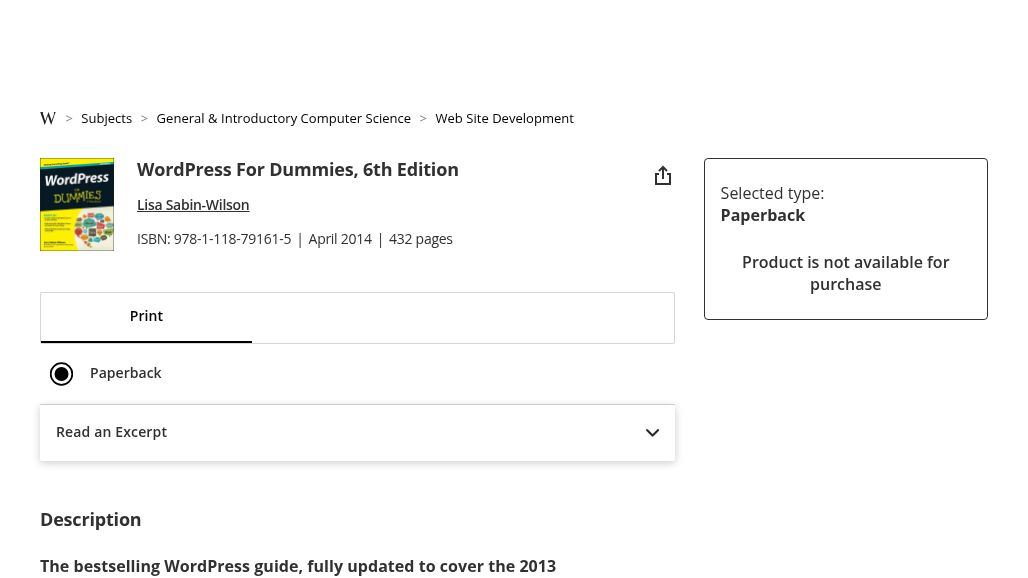Switch to the Print tab

click(x=146, y=316)
